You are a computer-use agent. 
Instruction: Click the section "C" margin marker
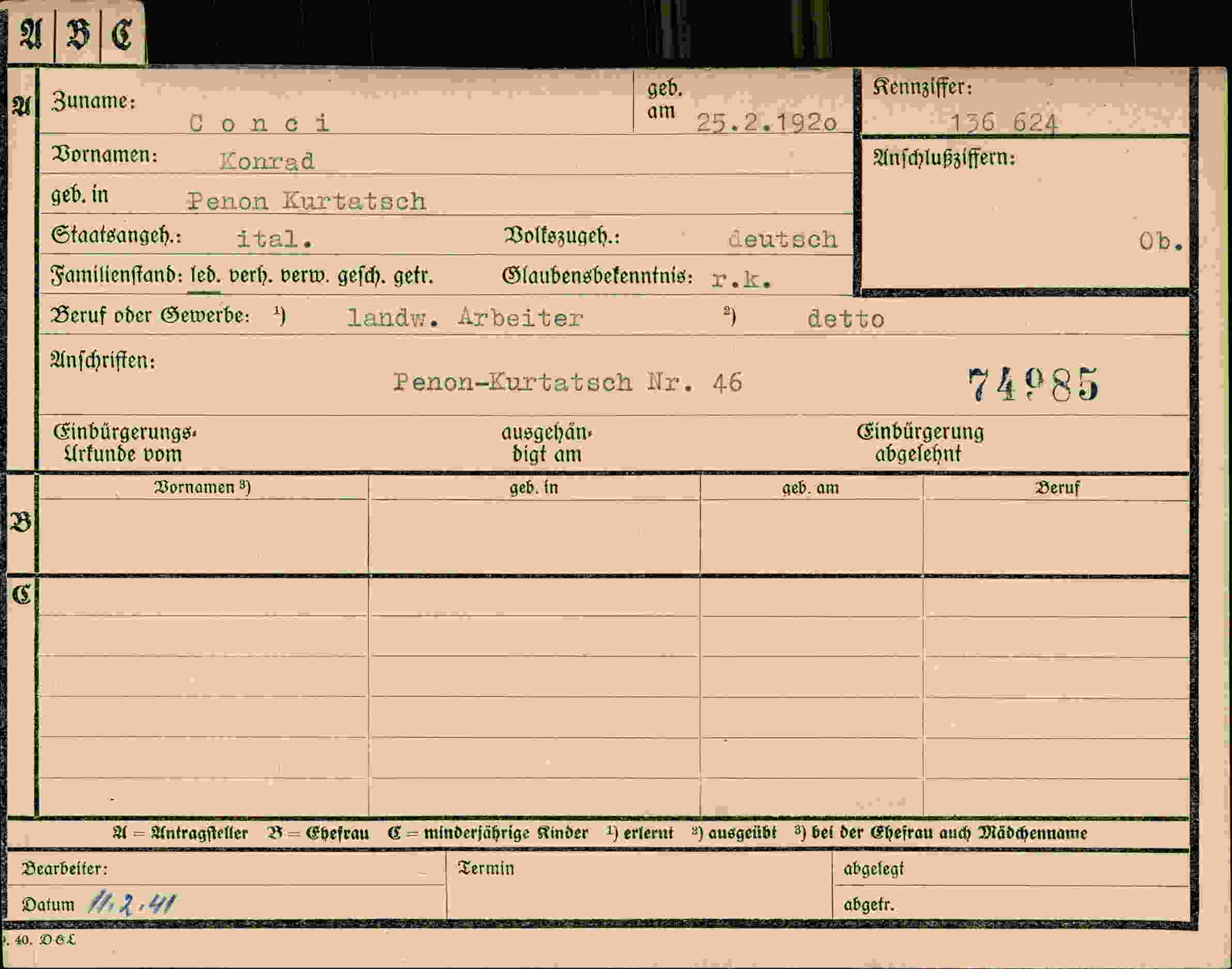(22, 595)
